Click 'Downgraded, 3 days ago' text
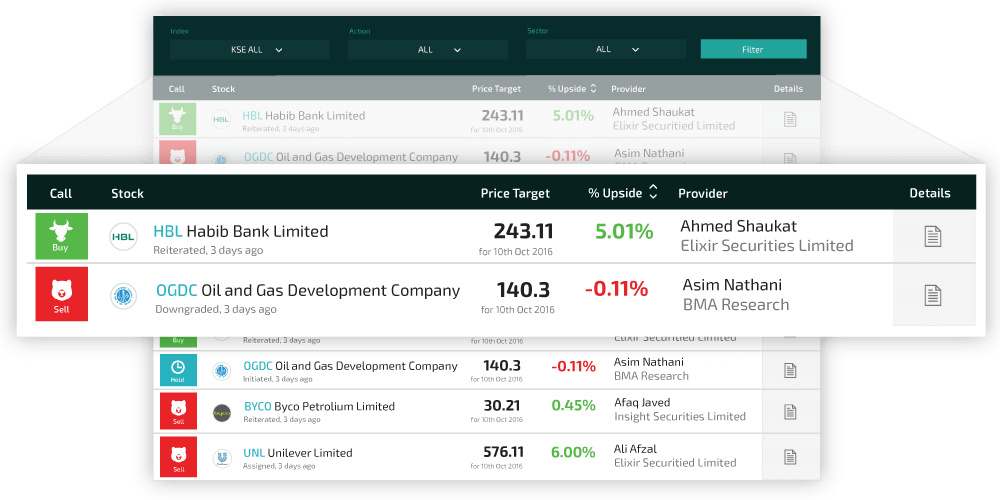Image resolution: width=1000 pixels, height=500 pixels. click(216, 309)
